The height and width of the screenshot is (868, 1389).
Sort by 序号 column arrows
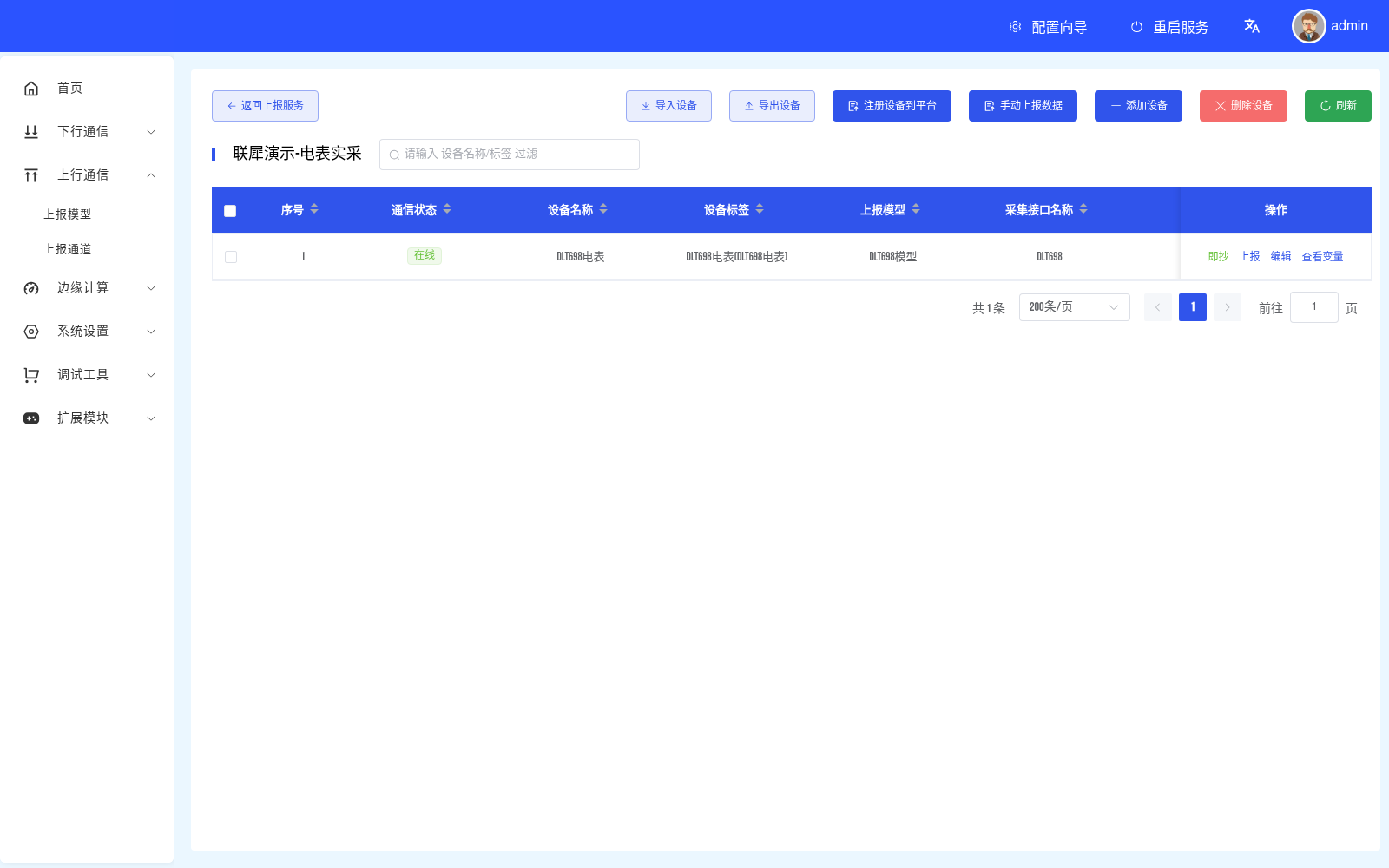click(x=314, y=209)
